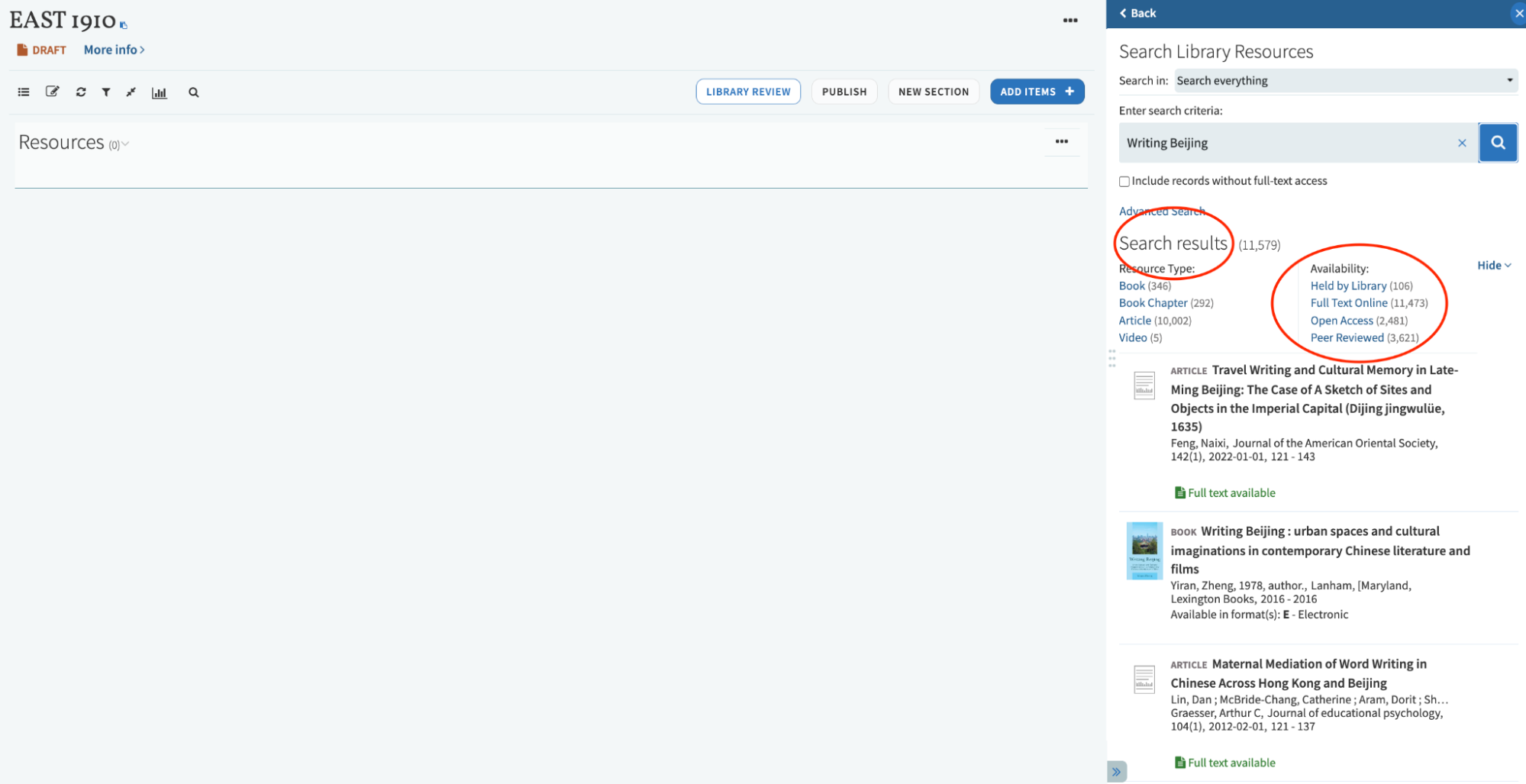The image size is (1526, 784).
Task: Click the magnifier icon in list toolbar
Action: pos(194,92)
